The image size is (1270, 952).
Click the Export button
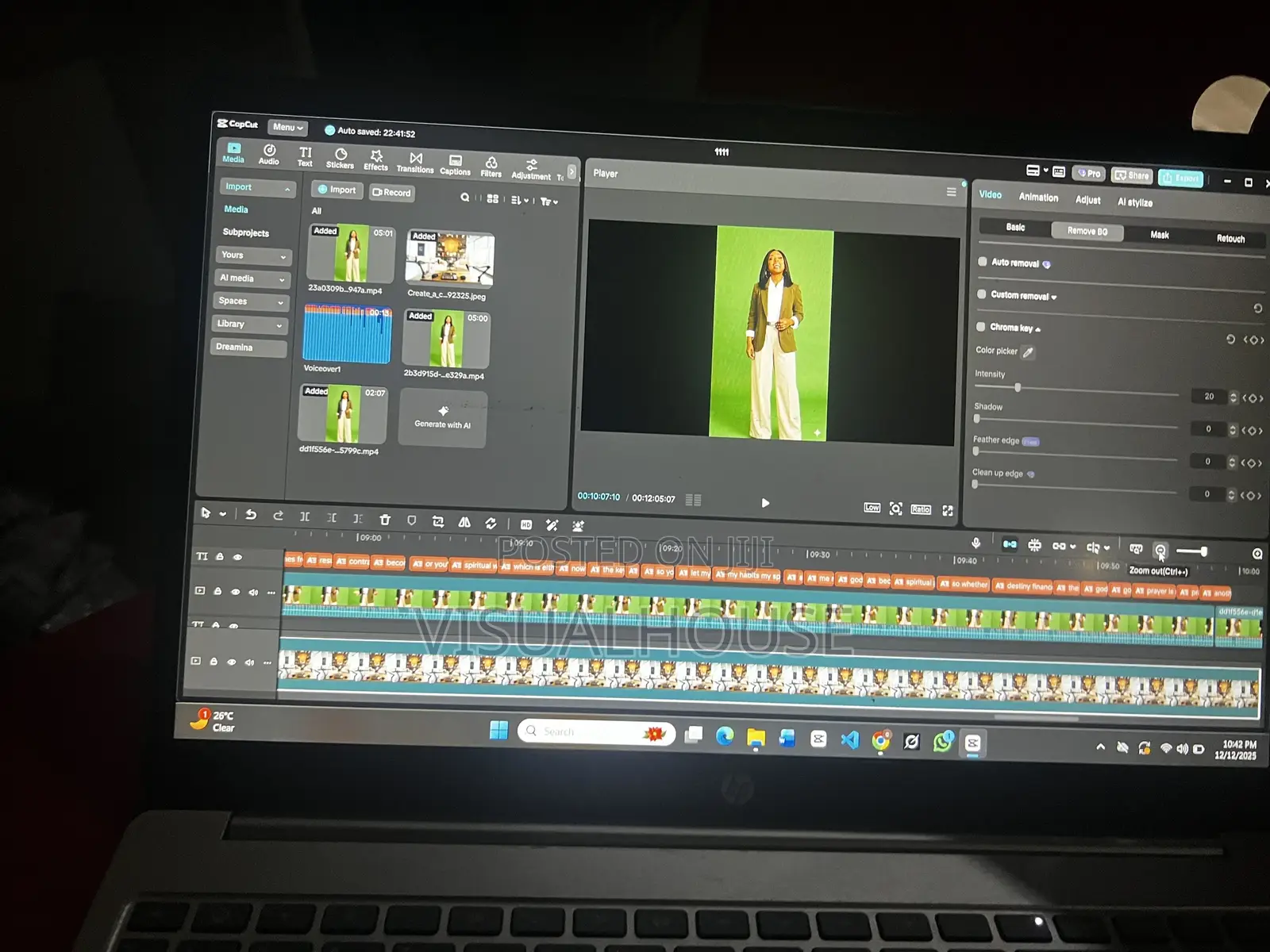click(x=1180, y=178)
